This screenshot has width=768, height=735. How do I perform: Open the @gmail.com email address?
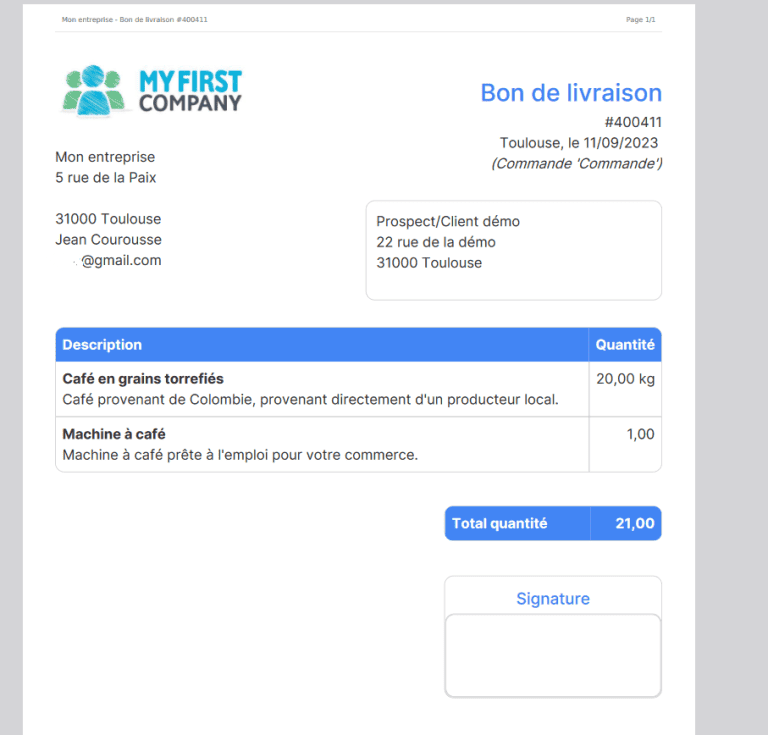[x=120, y=261]
